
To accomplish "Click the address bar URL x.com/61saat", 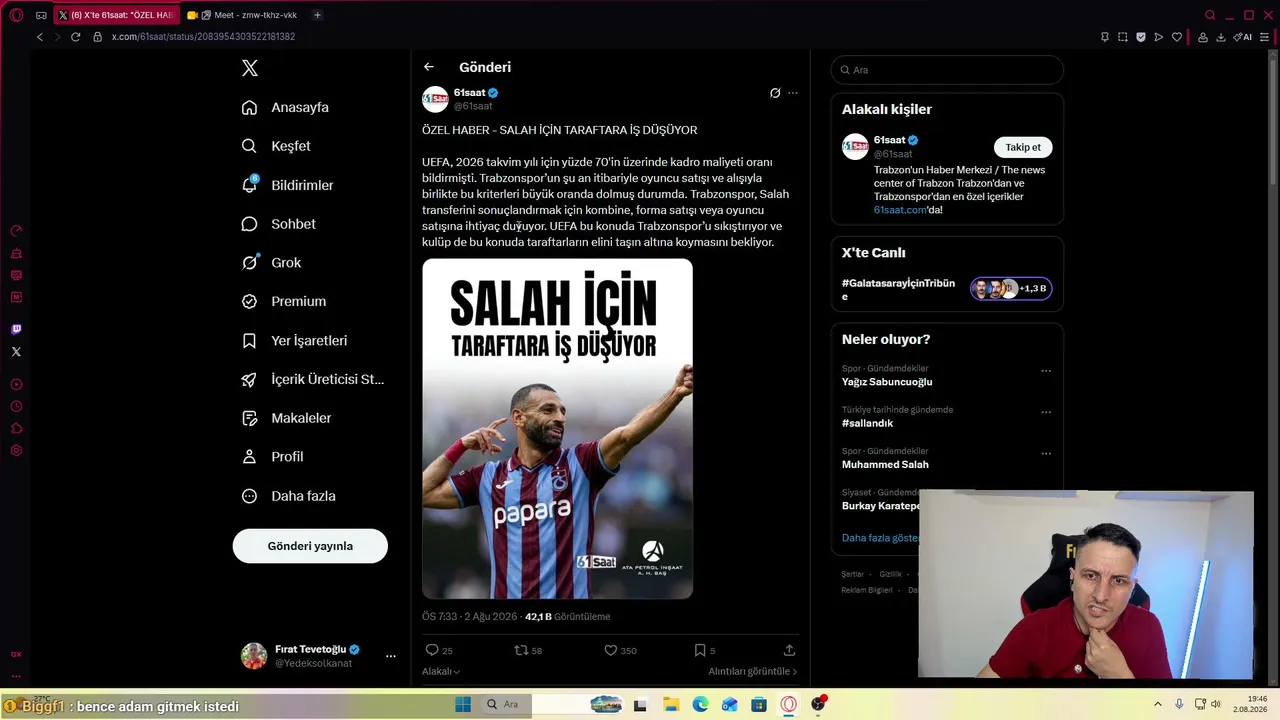I will click(203, 37).
